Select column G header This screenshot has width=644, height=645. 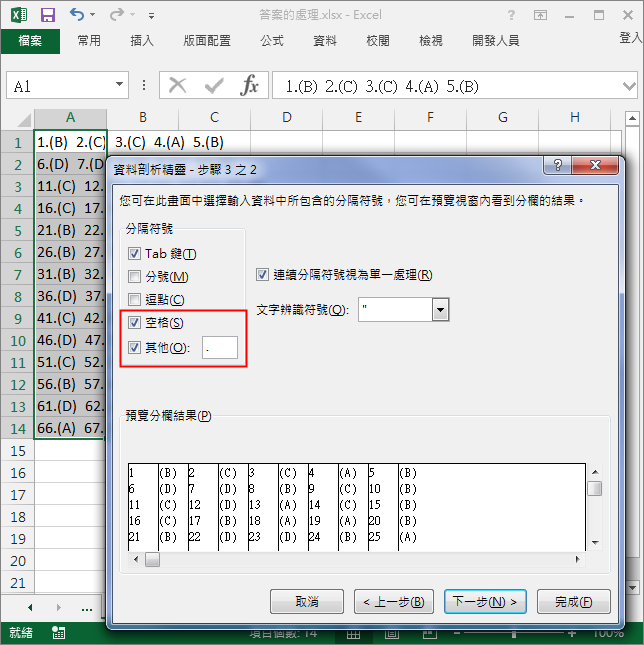503,118
